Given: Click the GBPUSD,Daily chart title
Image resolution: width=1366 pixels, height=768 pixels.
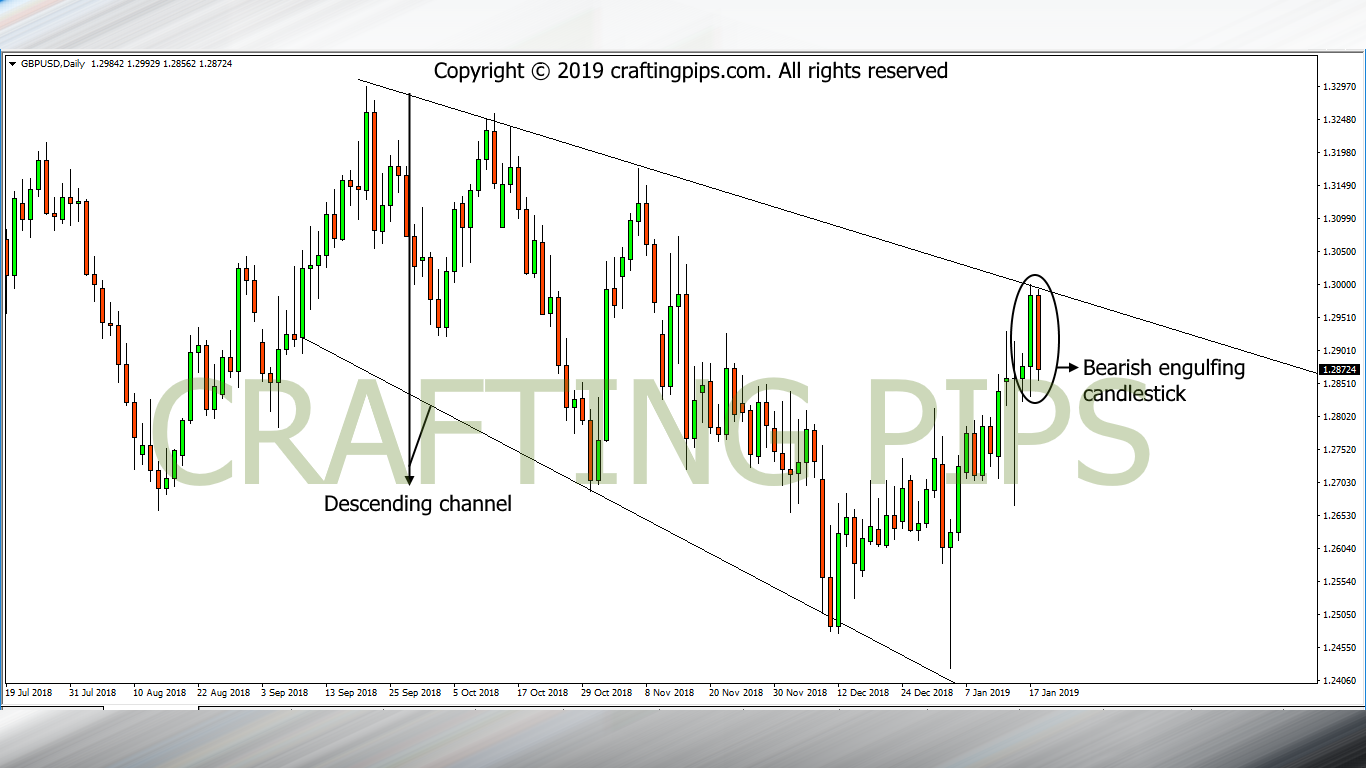Looking at the screenshot, I should (51, 64).
